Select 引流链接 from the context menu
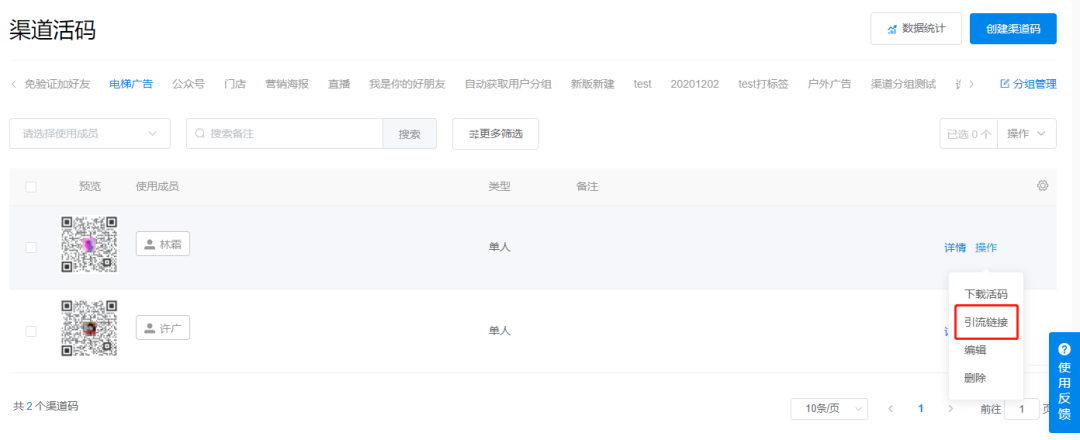Viewport: 1080px width, 440px height. pyautogui.click(x=985, y=322)
